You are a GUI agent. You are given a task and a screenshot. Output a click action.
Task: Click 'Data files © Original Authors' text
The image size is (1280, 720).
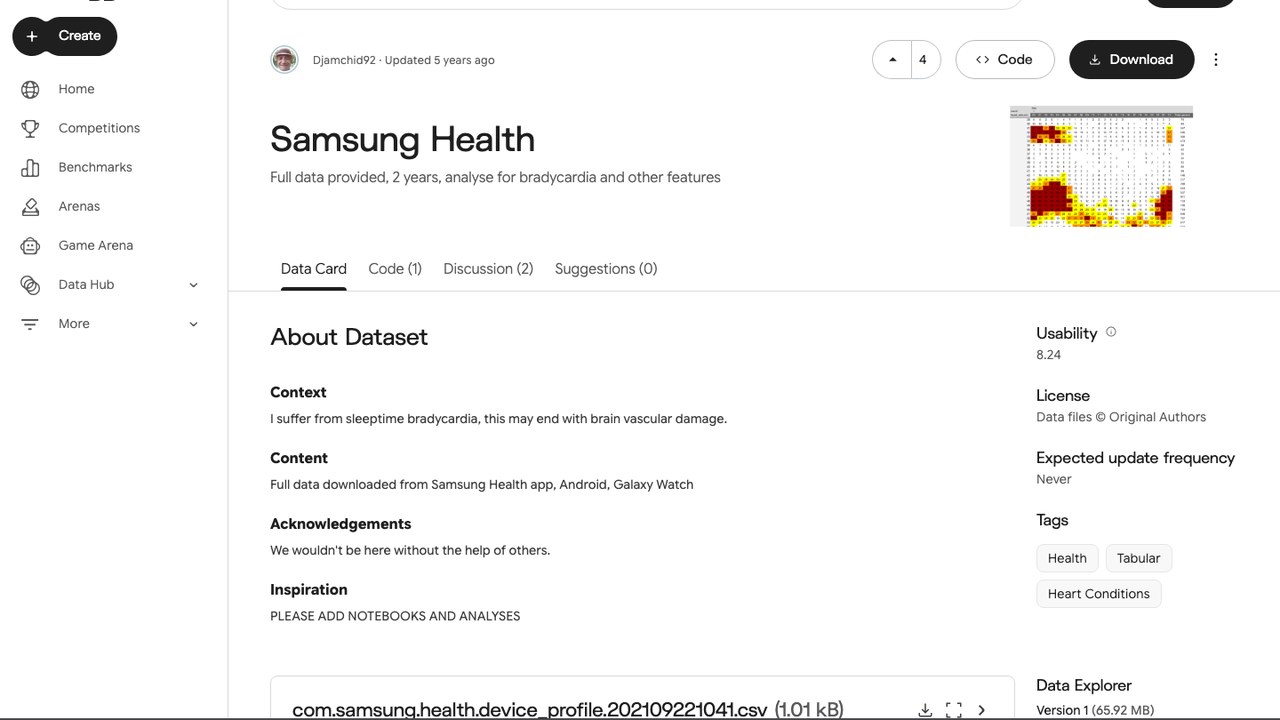click(1121, 417)
